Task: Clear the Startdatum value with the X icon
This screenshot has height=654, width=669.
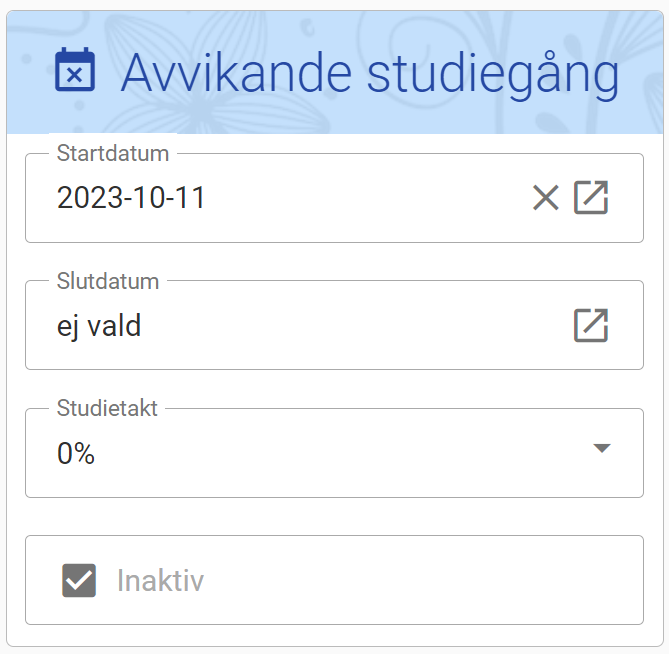Action: [545, 198]
